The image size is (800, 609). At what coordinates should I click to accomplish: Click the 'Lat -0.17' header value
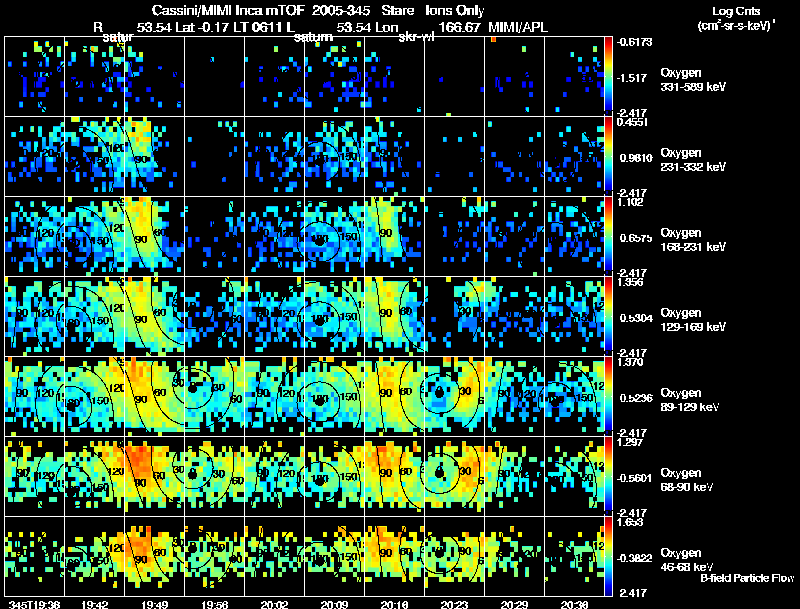(204, 27)
